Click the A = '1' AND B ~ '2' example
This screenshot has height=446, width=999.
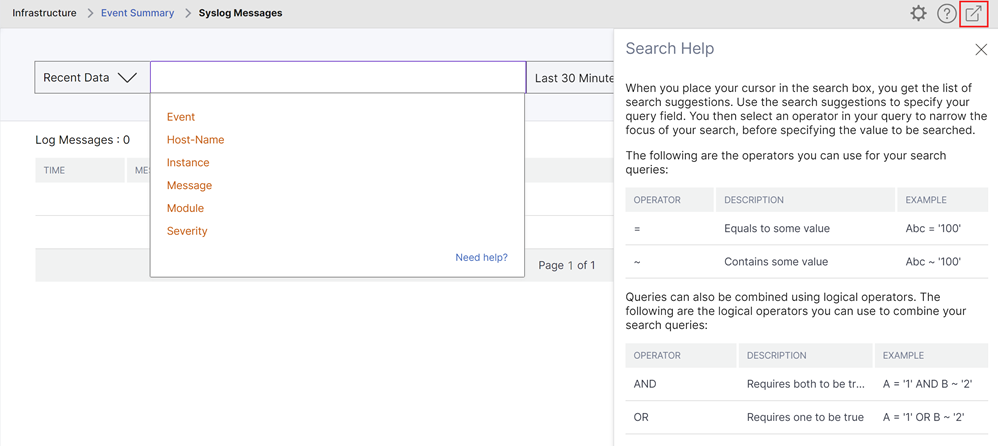click(928, 384)
